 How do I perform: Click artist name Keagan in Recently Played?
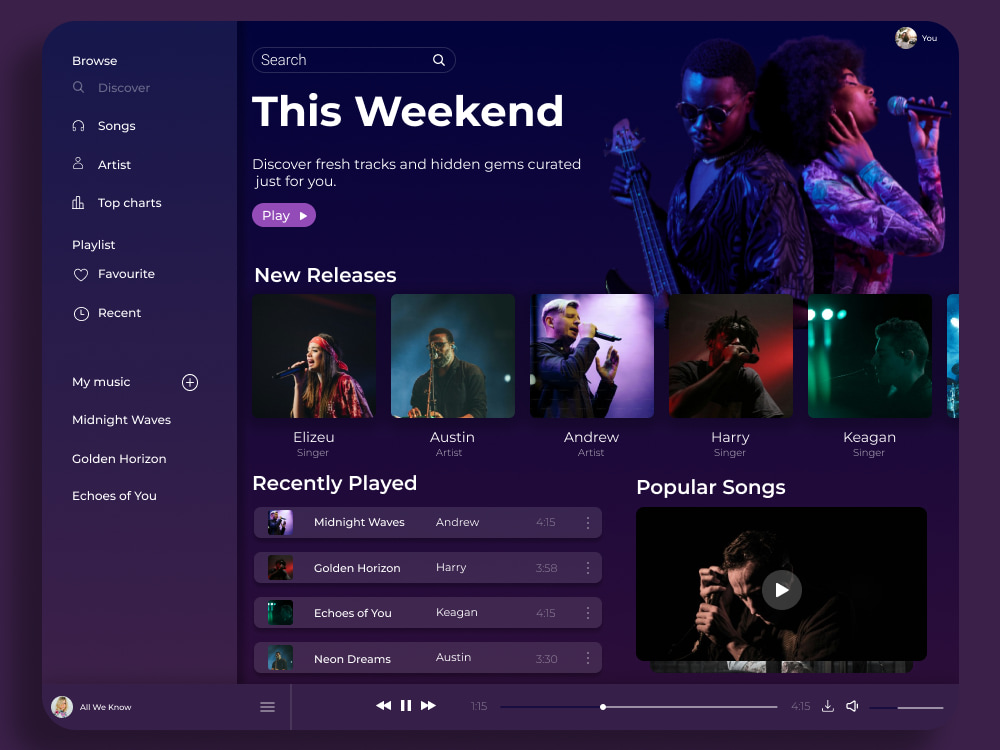(457, 612)
